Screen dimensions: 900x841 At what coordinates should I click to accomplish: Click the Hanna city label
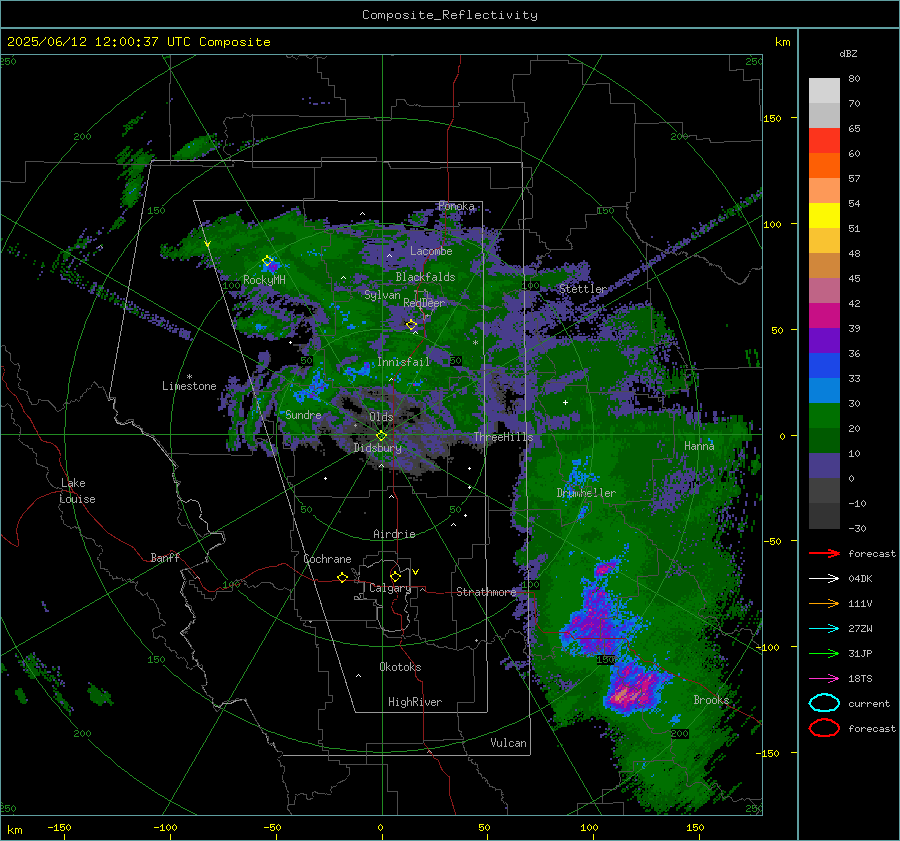pyautogui.click(x=699, y=446)
